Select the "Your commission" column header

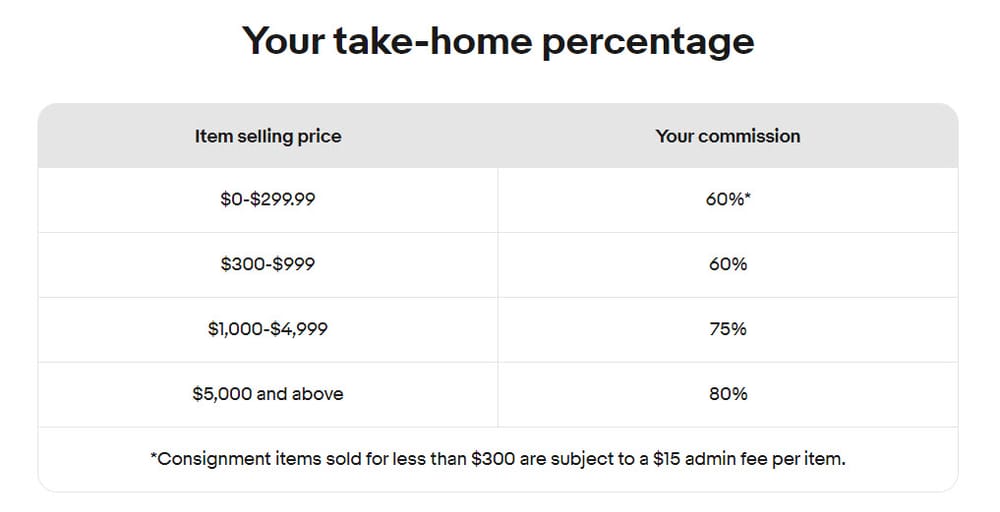click(x=728, y=136)
